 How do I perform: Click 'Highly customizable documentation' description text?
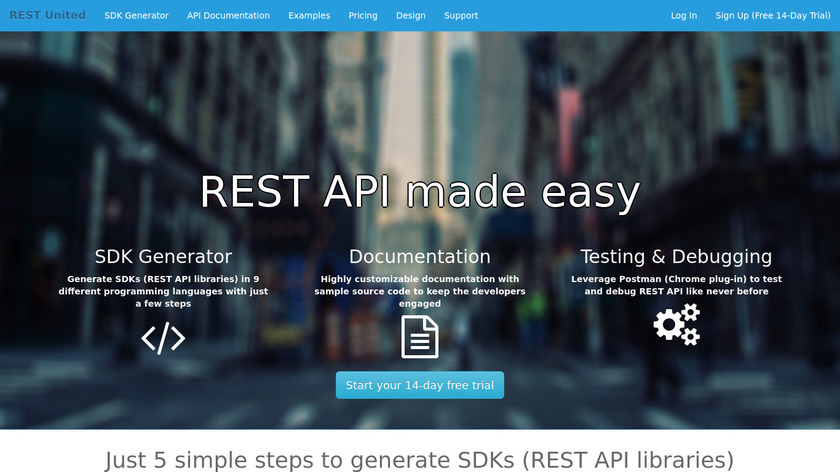pos(419,291)
